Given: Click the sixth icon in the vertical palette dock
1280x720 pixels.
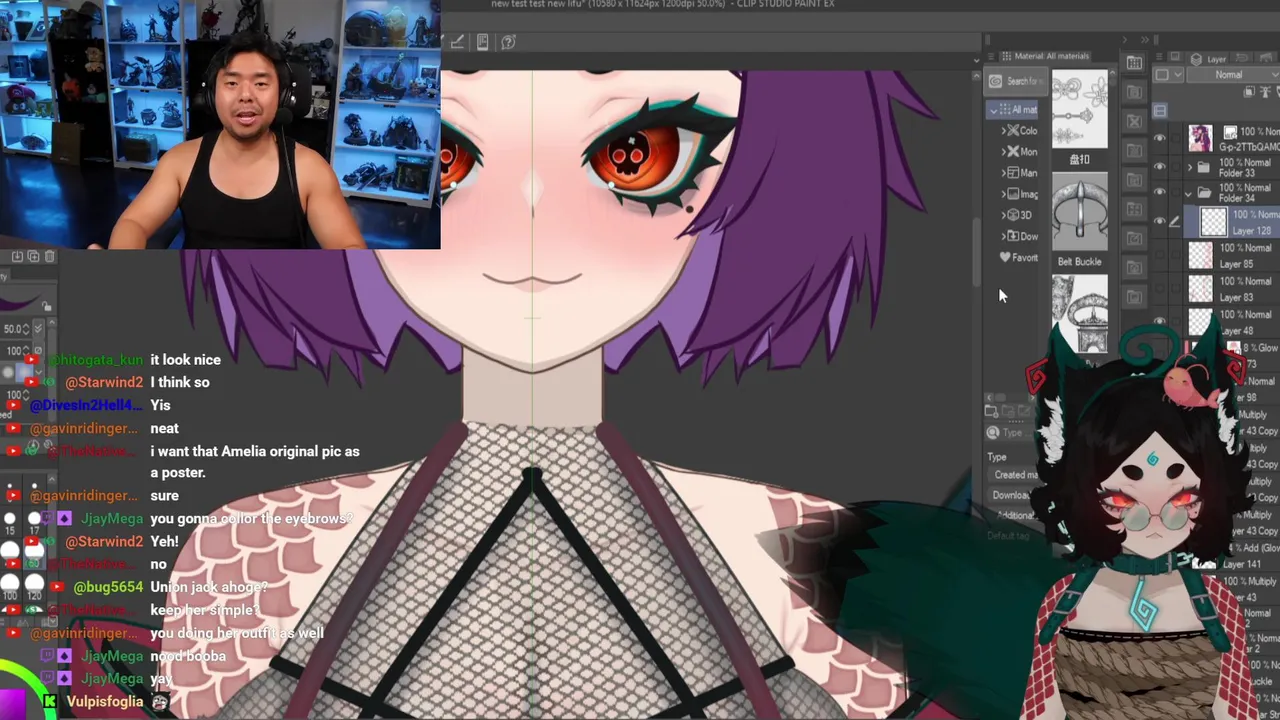Looking at the screenshot, I should [1134, 210].
